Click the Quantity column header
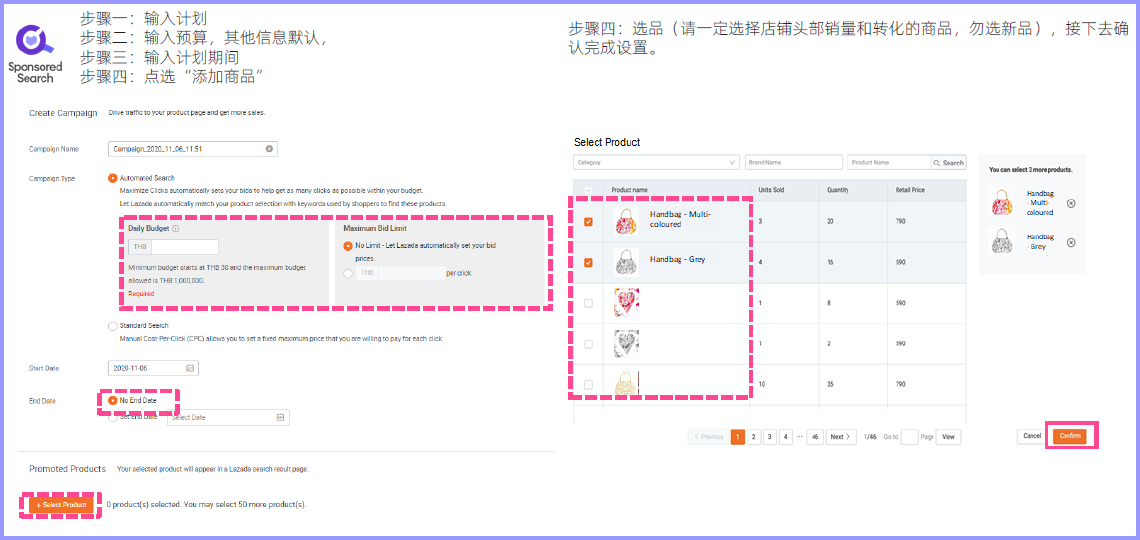This screenshot has width=1140, height=540. click(x=838, y=190)
